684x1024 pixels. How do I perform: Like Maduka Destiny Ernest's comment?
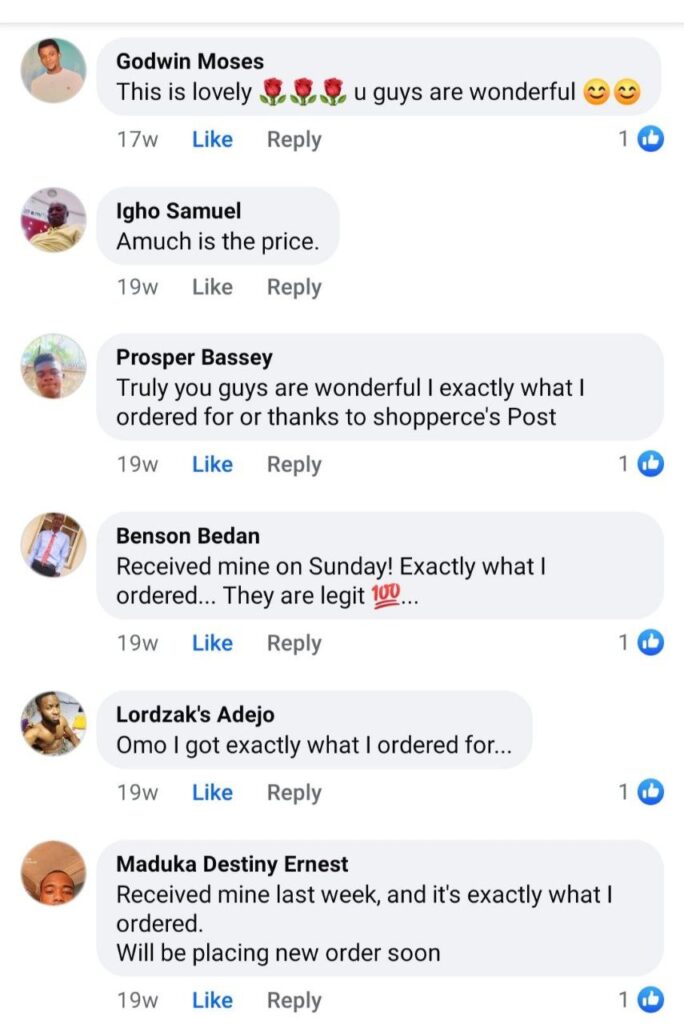coord(212,1000)
